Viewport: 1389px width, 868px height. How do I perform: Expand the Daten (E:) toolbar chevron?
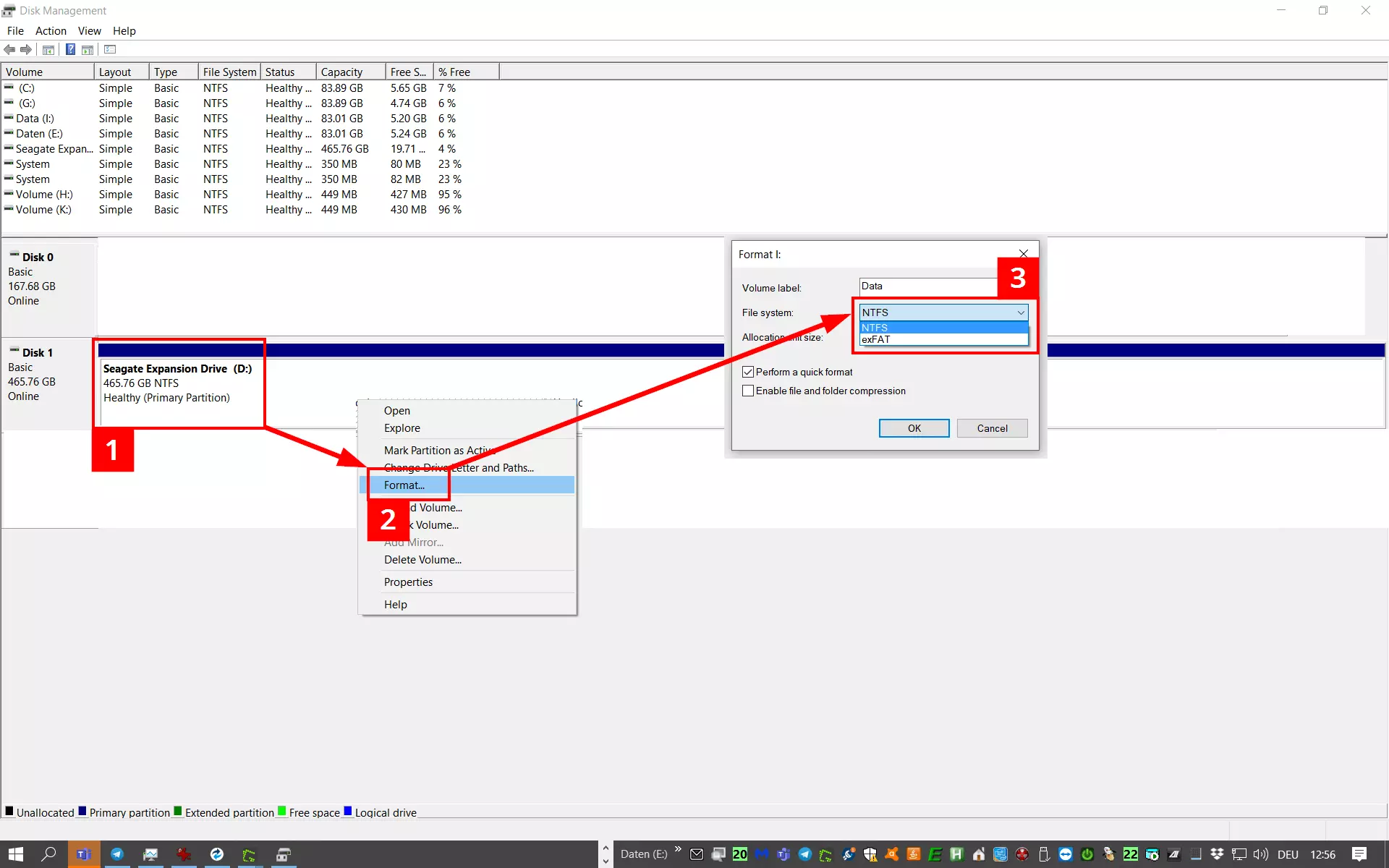pos(678,849)
